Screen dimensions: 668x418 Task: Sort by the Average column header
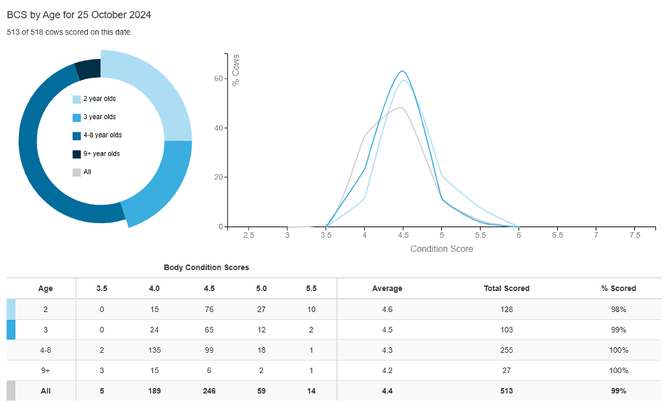pyautogui.click(x=386, y=288)
